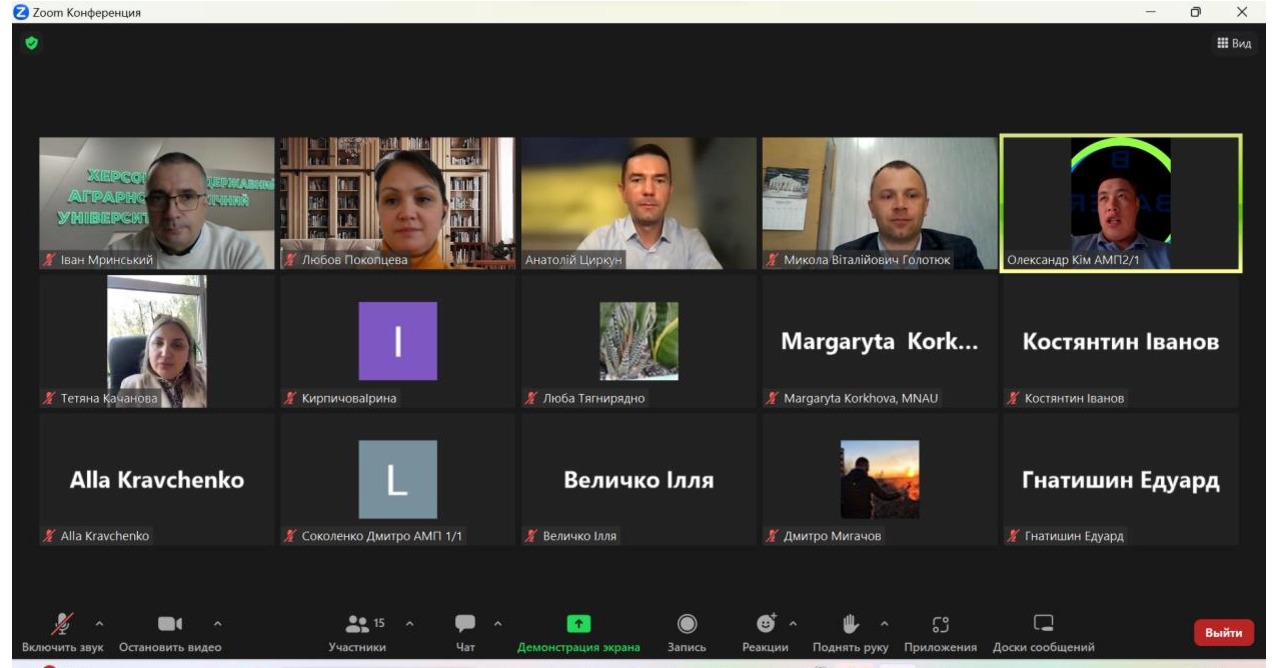The height and width of the screenshot is (668, 1272).
Task: Unmute microphone with Включить звук button
Action: (62, 633)
